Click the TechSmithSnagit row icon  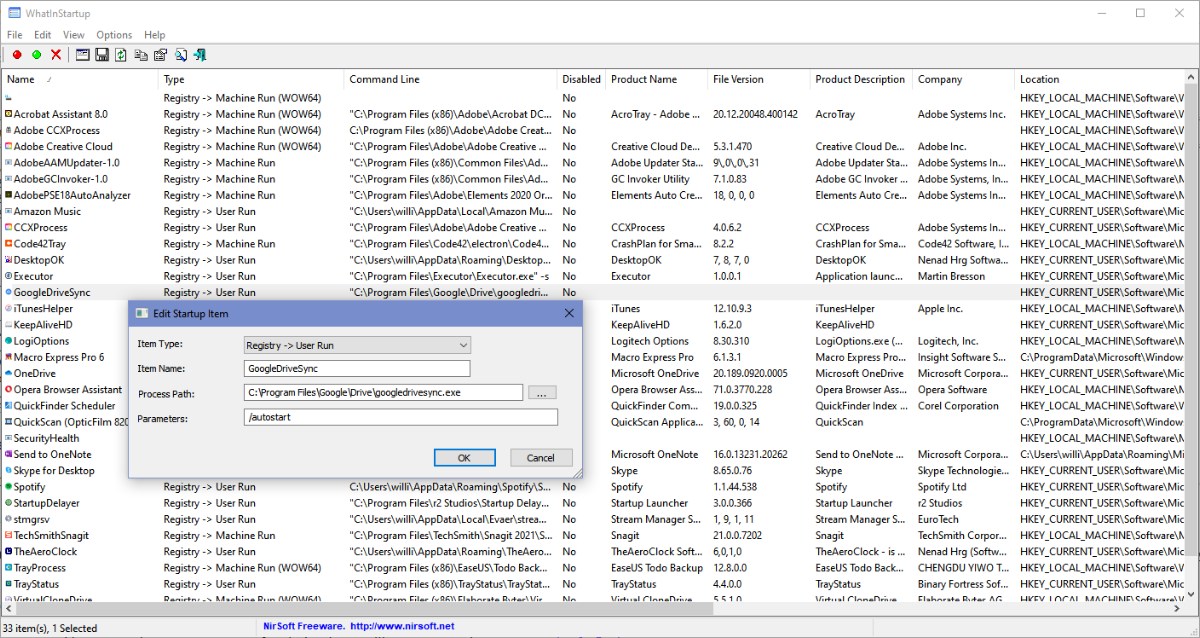pos(8,535)
